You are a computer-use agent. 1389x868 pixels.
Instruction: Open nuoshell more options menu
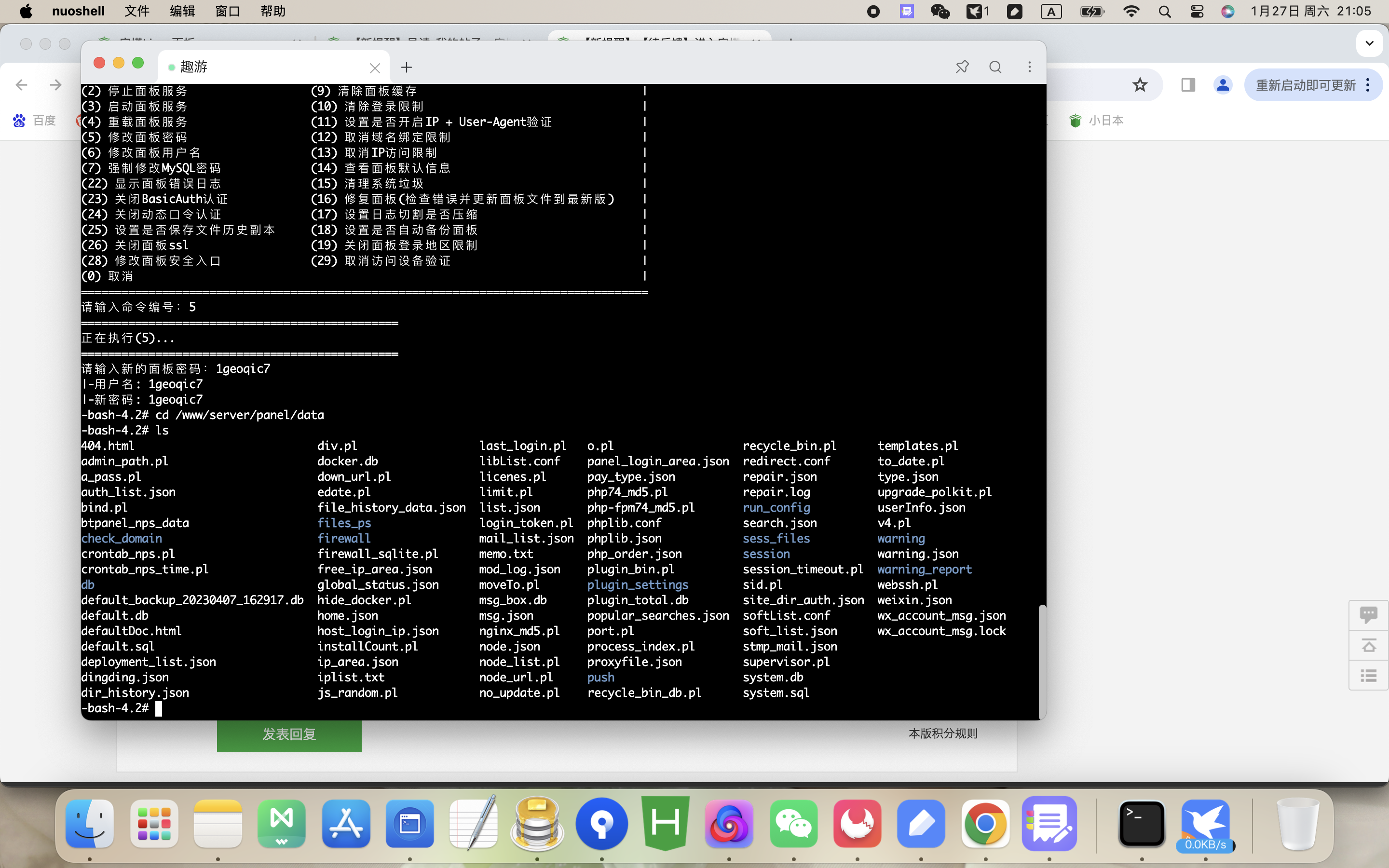click(x=1029, y=67)
